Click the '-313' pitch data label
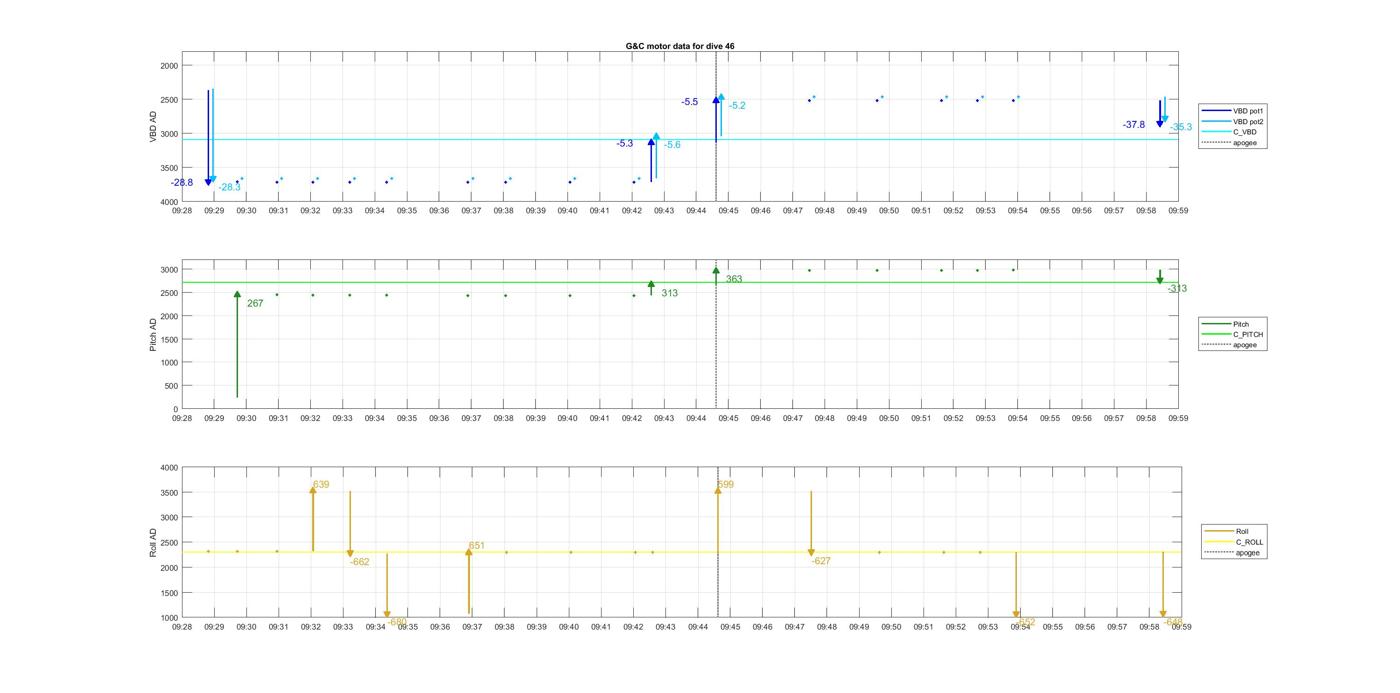 point(1177,289)
